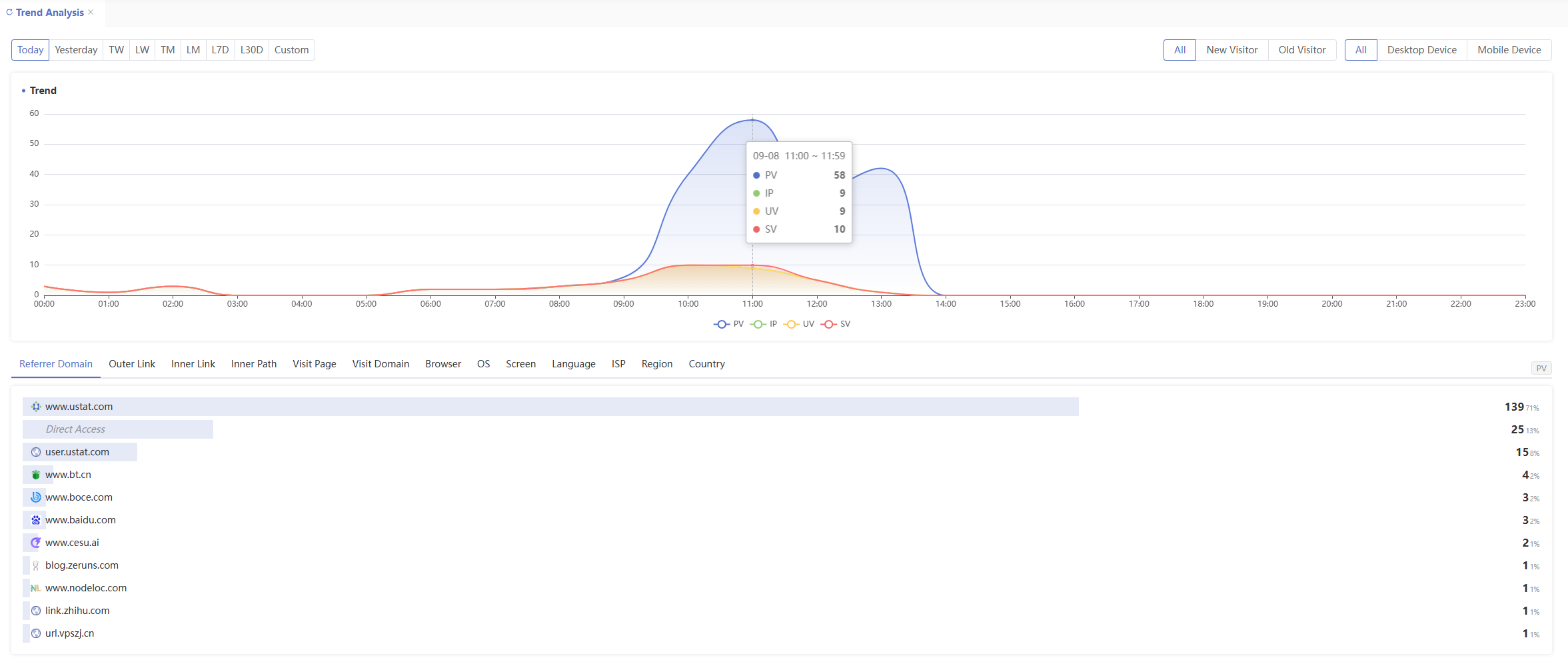Switch to the Browser tab
1568x660 pixels.
pos(443,364)
